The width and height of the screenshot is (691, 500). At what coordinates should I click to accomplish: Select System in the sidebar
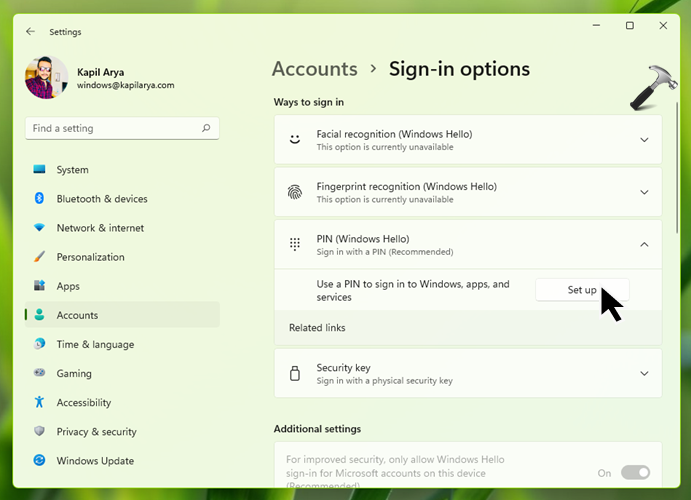tap(72, 170)
